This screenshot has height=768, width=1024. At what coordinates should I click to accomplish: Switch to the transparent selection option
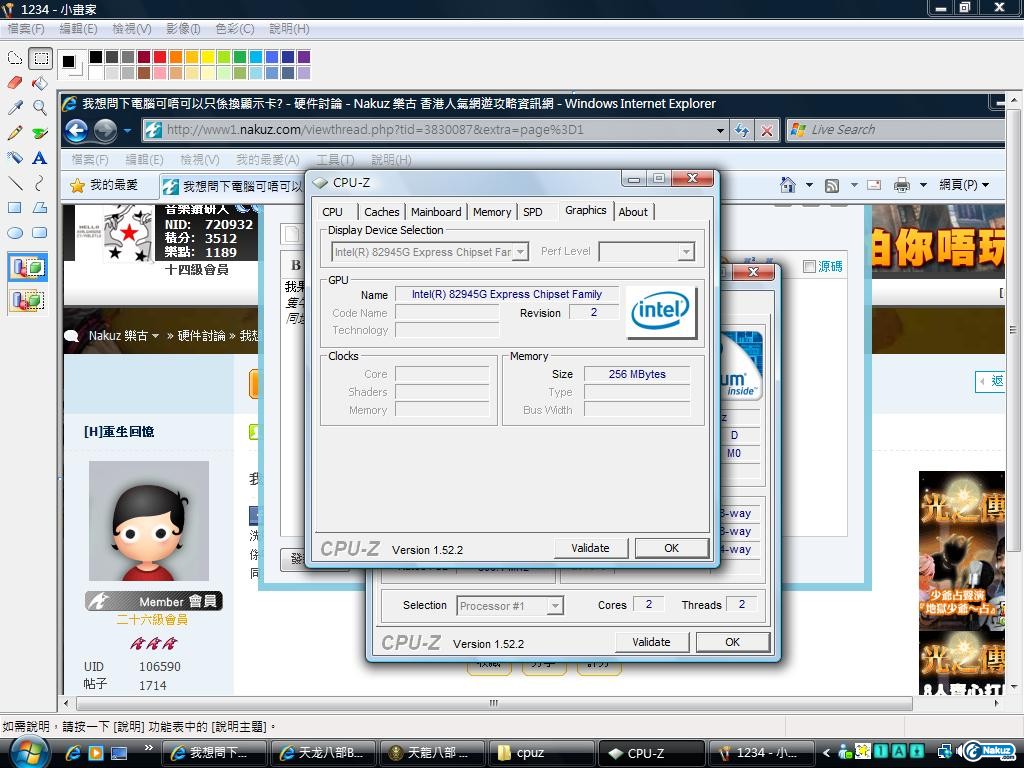coord(27,299)
